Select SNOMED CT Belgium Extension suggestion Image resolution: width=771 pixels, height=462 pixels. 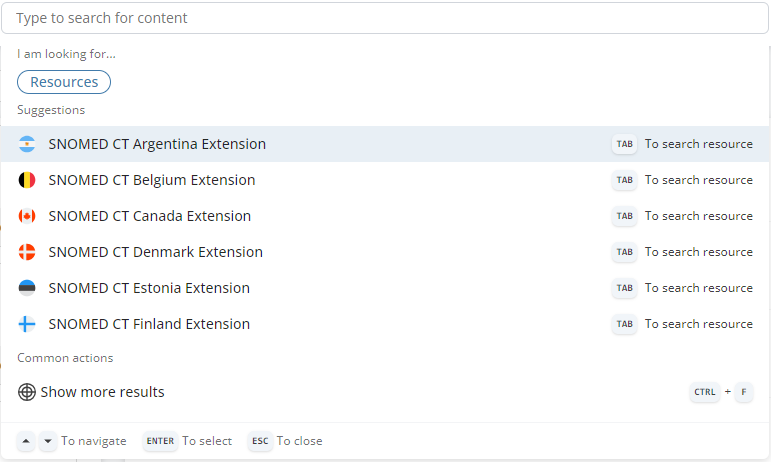coord(152,180)
